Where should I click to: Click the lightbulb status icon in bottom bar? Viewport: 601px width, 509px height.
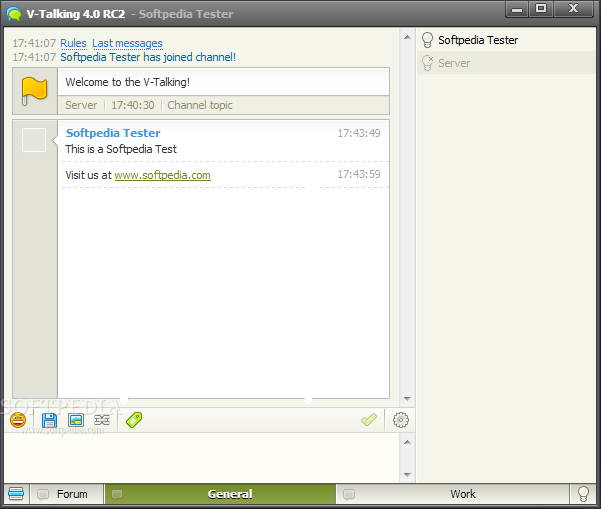[583, 494]
